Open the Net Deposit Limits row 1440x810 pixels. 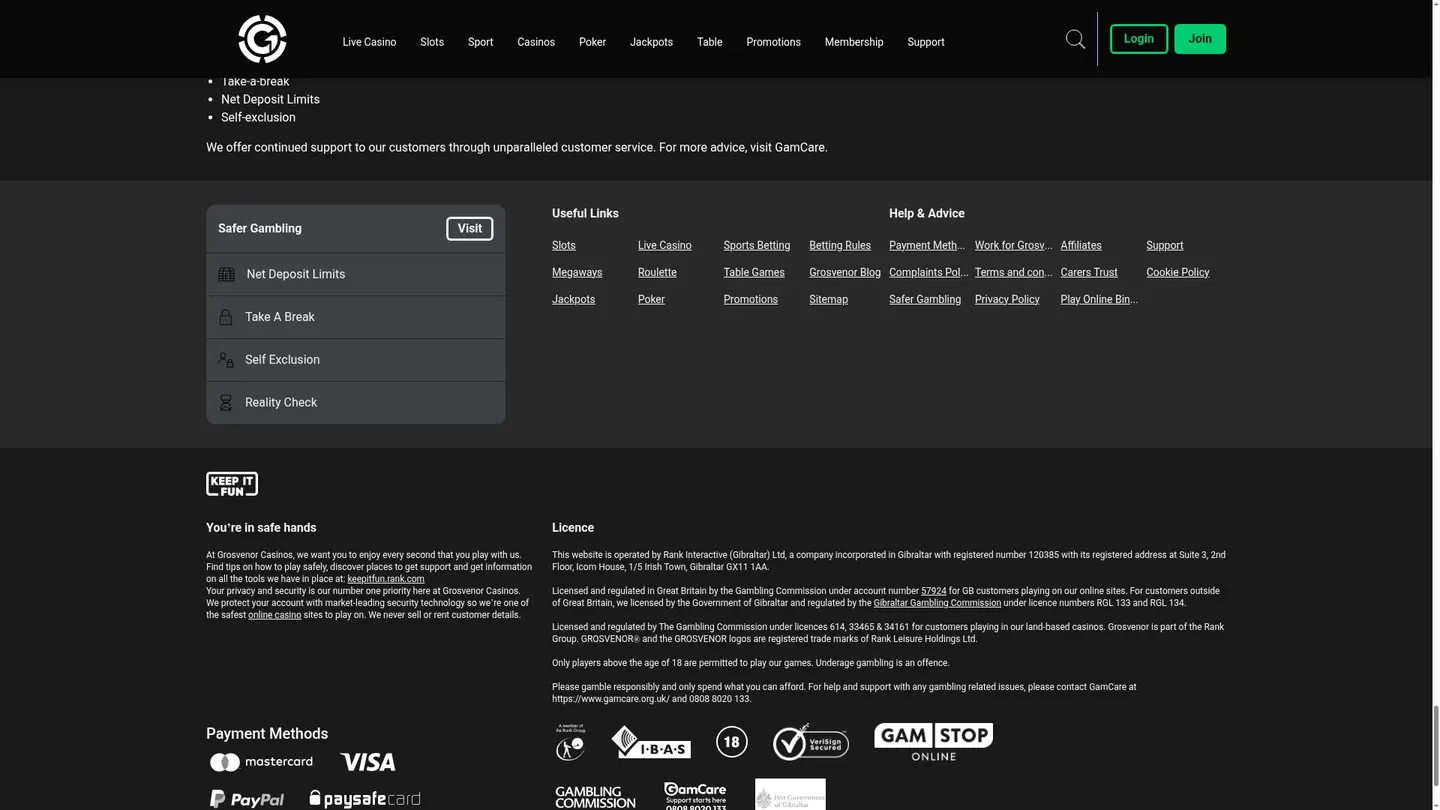(x=356, y=274)
